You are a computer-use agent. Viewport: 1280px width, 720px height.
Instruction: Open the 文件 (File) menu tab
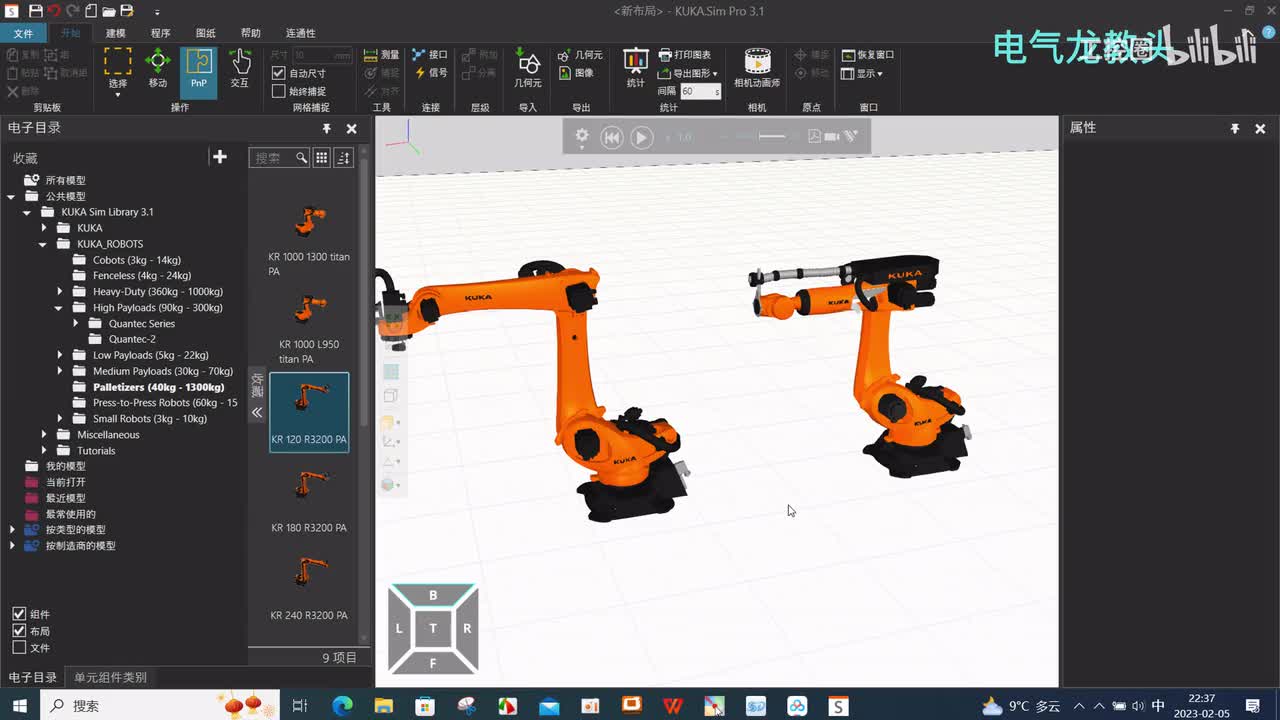23,33
